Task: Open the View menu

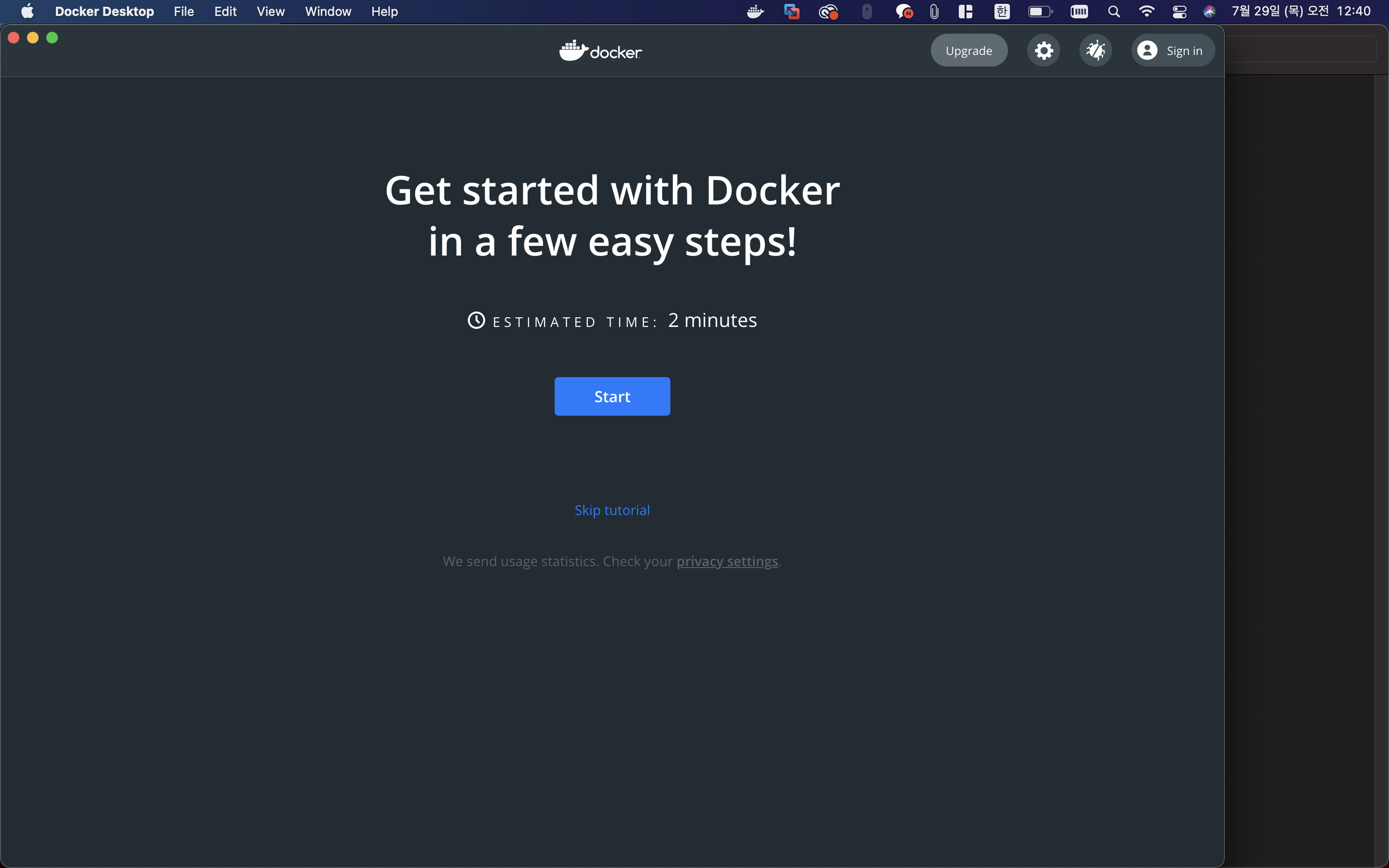Action: click(x=271, y=12)
